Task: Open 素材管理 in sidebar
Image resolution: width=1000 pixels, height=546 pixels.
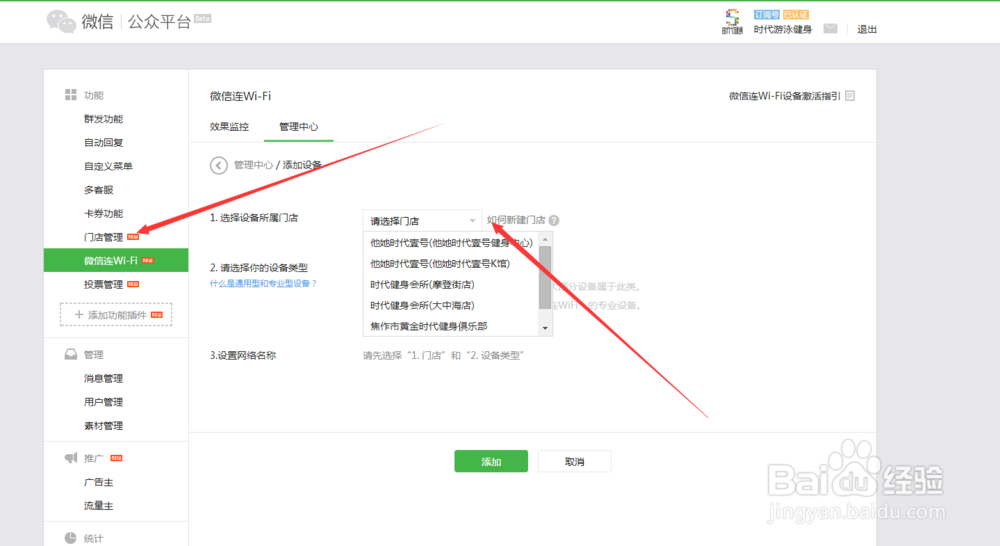Action: pos(103,426)
